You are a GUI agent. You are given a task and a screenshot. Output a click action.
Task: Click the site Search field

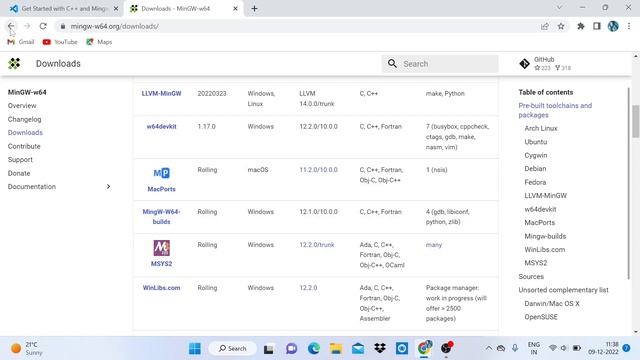(x=440, y=64)
